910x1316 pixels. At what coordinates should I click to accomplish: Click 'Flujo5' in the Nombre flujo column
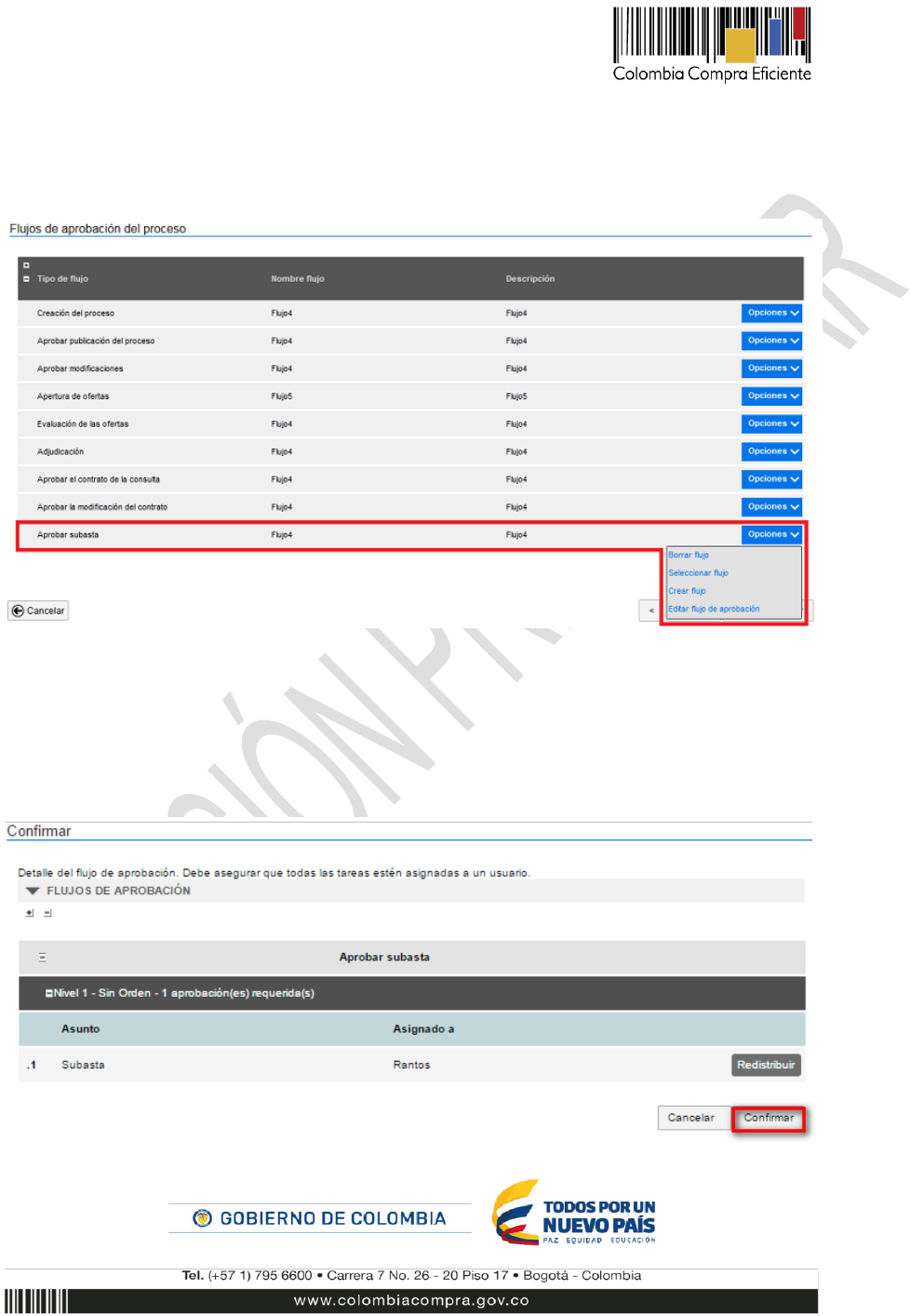coord(282,396)
